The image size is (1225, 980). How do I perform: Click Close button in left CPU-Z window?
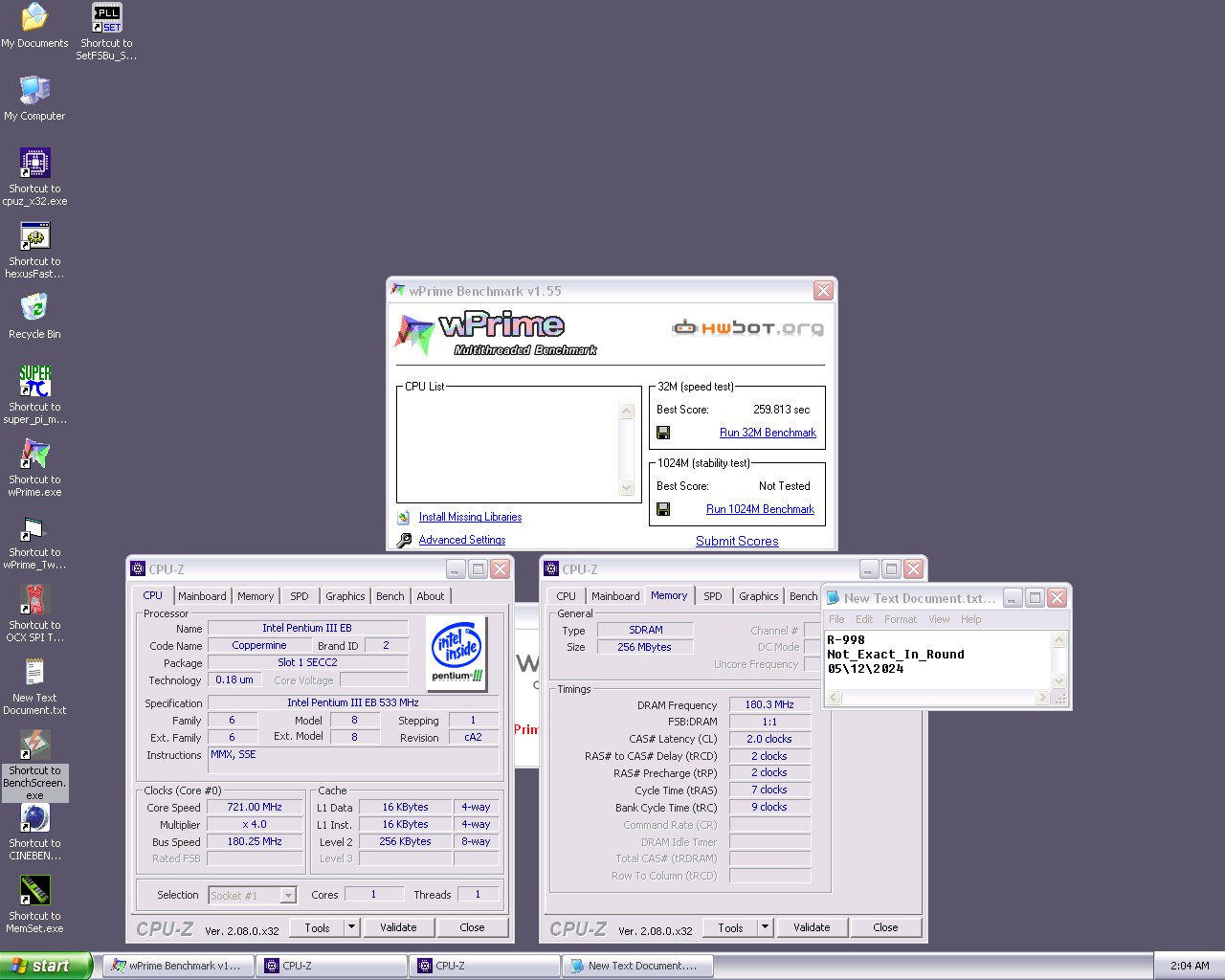point(472,927)
